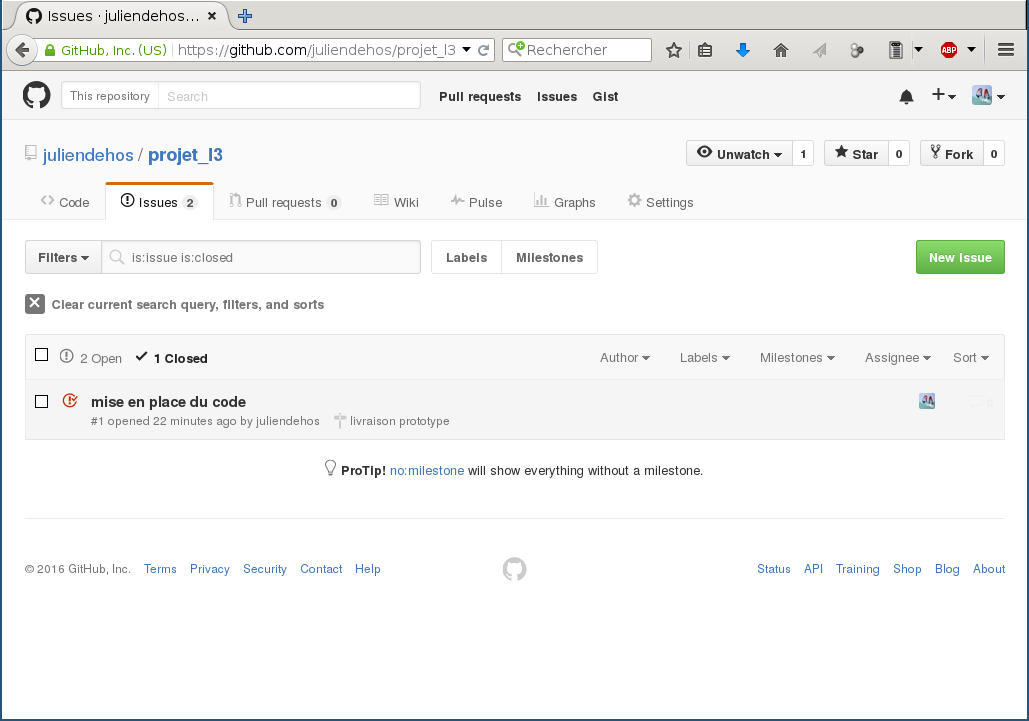Click the footer GitHub logo
Image resolution: width=1029 pixels, height=721 pixels.
514,569
